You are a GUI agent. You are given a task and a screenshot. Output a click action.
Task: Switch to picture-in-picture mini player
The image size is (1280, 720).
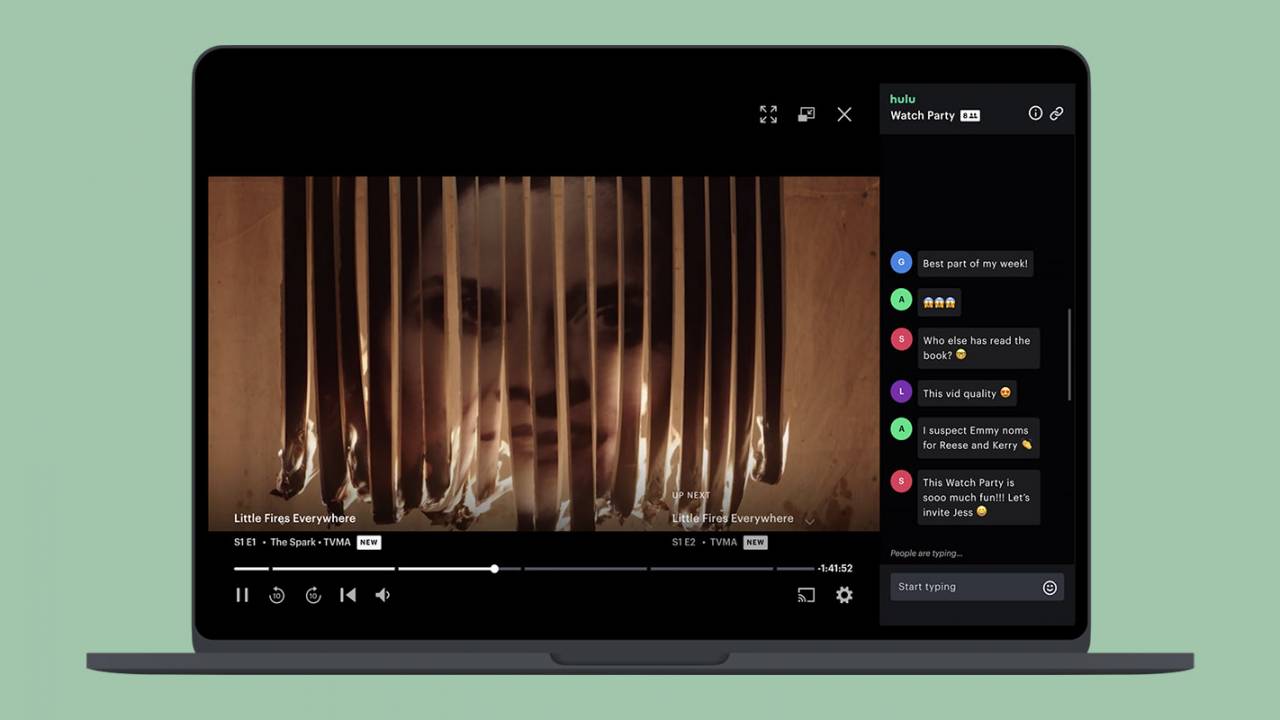(x=806, y=114)
